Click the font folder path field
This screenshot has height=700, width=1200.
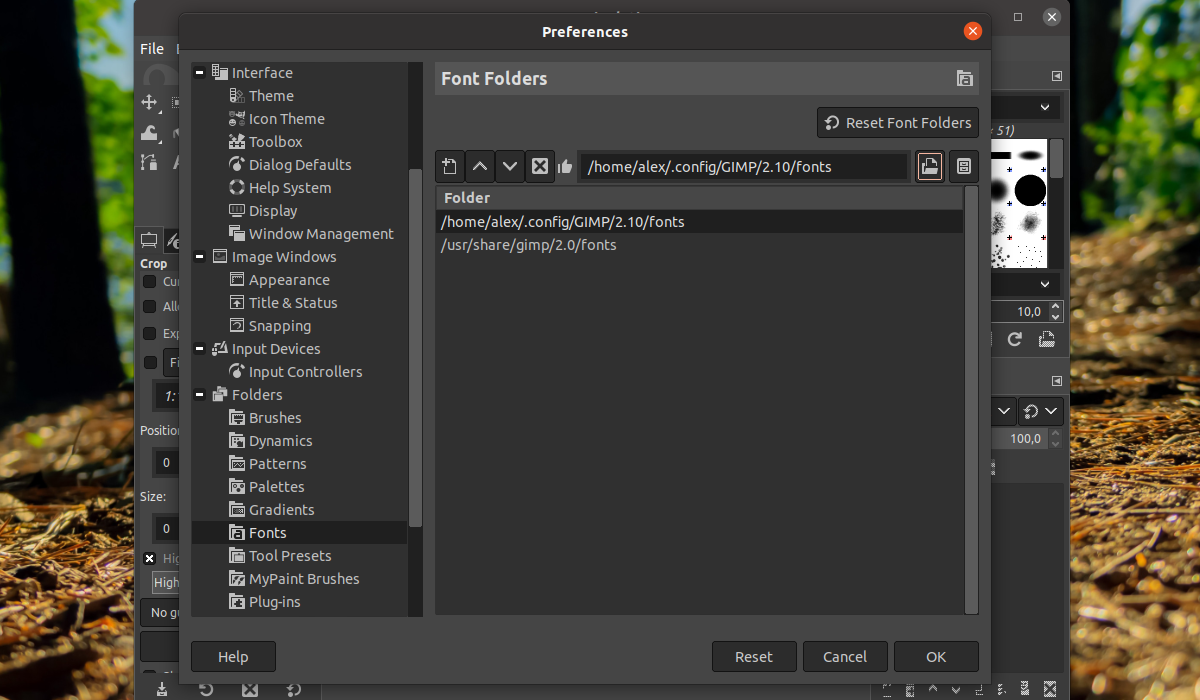click(743, 167)
